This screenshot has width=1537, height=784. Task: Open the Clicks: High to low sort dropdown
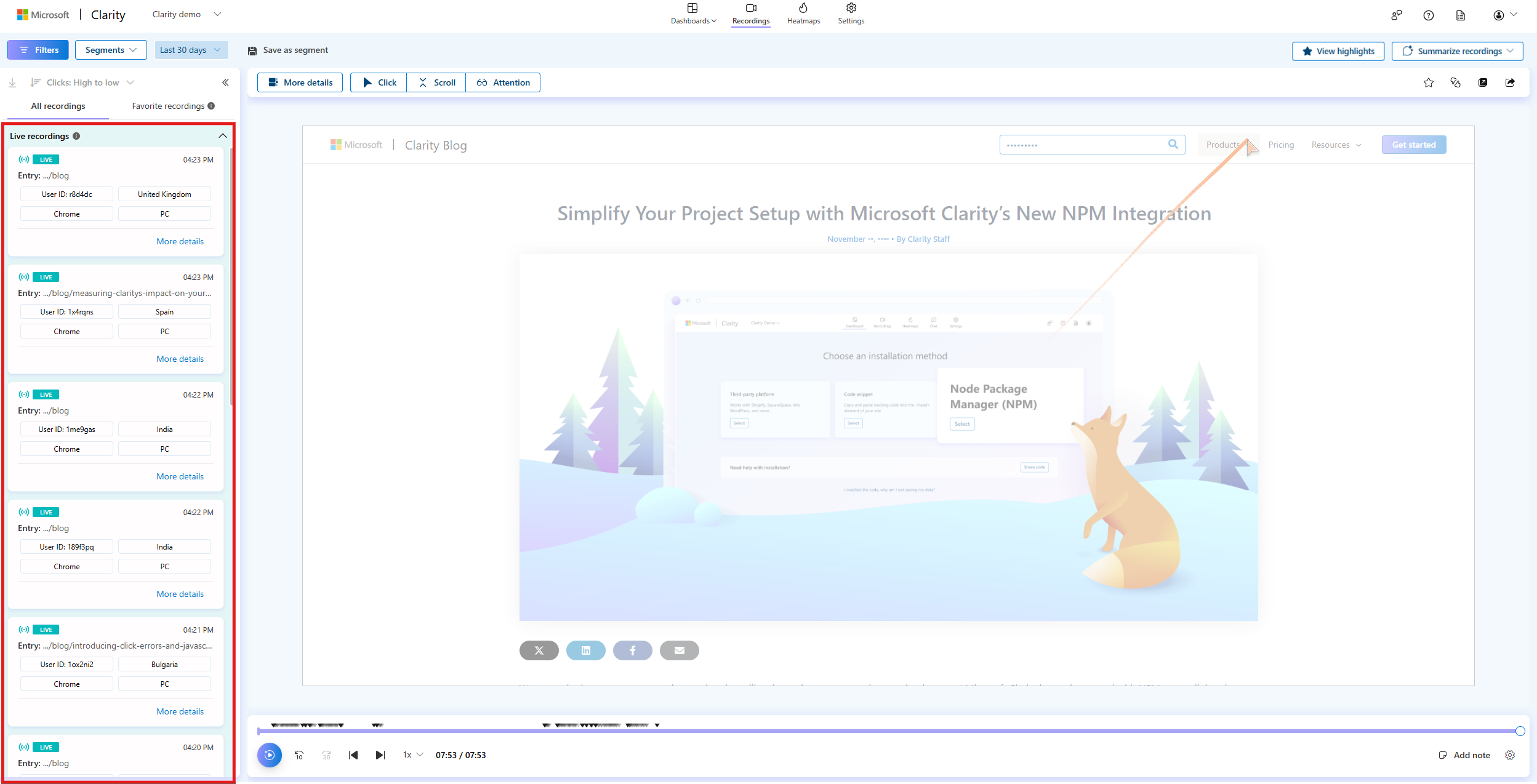click(x=82, y=82)
